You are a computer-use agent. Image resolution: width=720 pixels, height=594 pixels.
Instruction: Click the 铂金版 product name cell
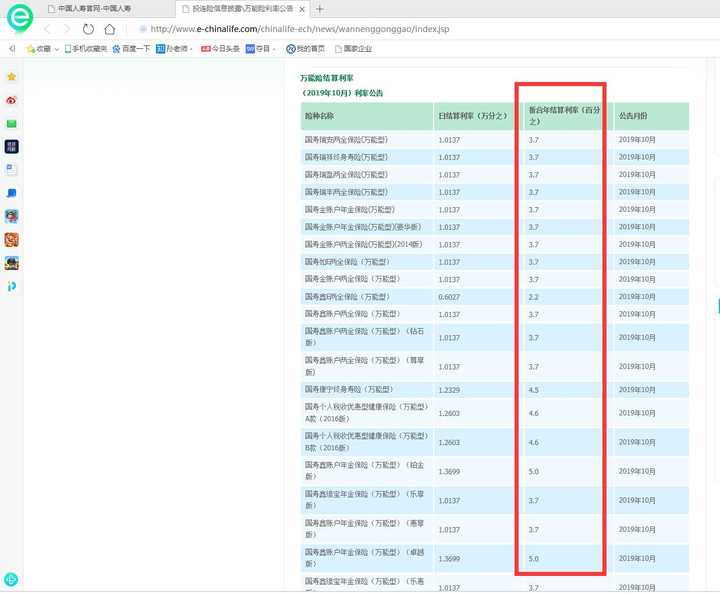[365, 471]
